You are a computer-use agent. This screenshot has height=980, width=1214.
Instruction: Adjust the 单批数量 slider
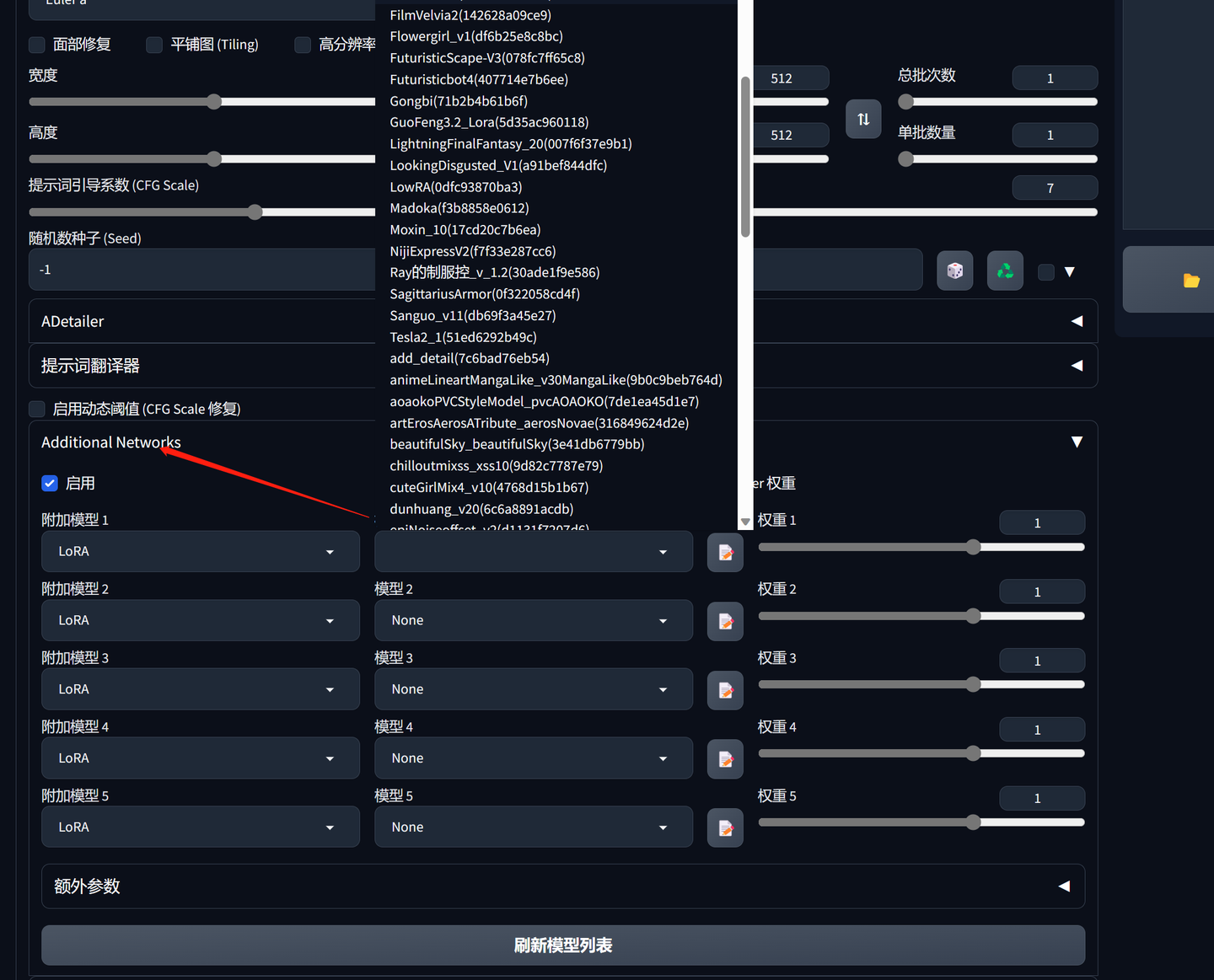click(x=997, y=159)
